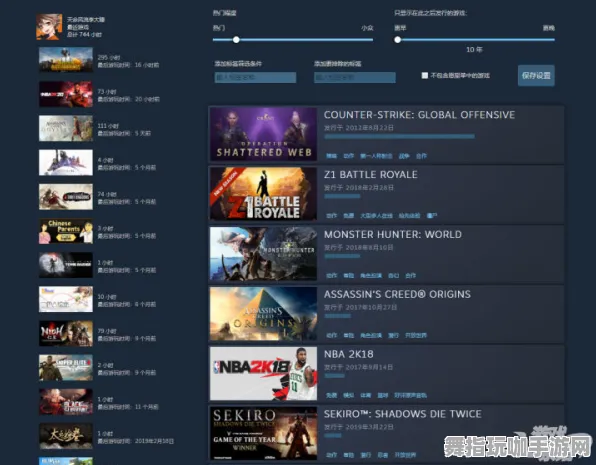Open Sekiro: Shadows Die Twice title link
Image resolution: width=596 pixels, height=465 pixels.
[403, 414]
